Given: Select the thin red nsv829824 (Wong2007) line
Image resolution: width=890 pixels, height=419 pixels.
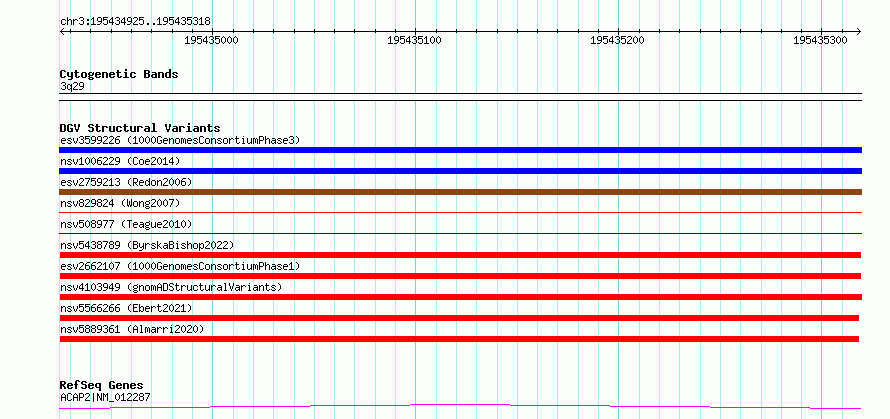Looking at the screenshot, I should [460, 212].
